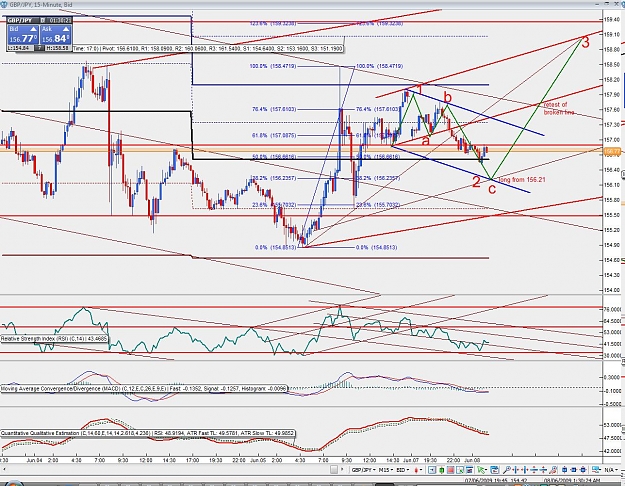Expand the green cursor tool dropdown arrow

point(486,470)
